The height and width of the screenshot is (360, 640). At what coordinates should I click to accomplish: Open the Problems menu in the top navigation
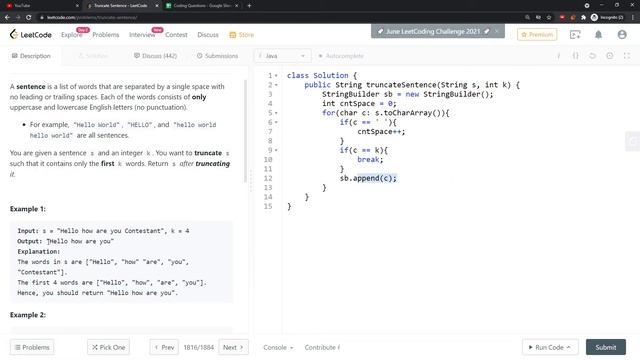coord(106,35)
